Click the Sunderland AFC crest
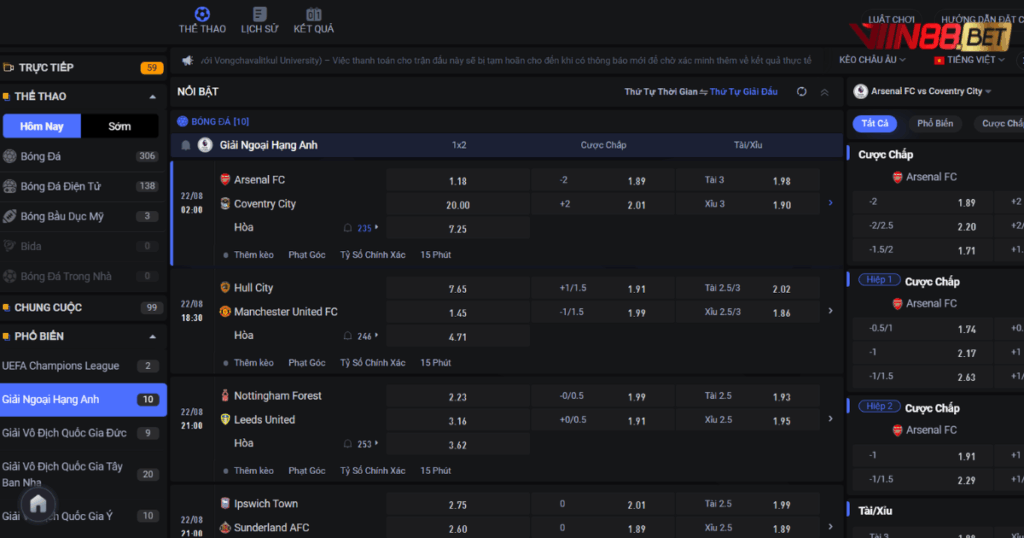Image resolution: width=1024 pixels, height=538 pixels. (x=225, y=528)
